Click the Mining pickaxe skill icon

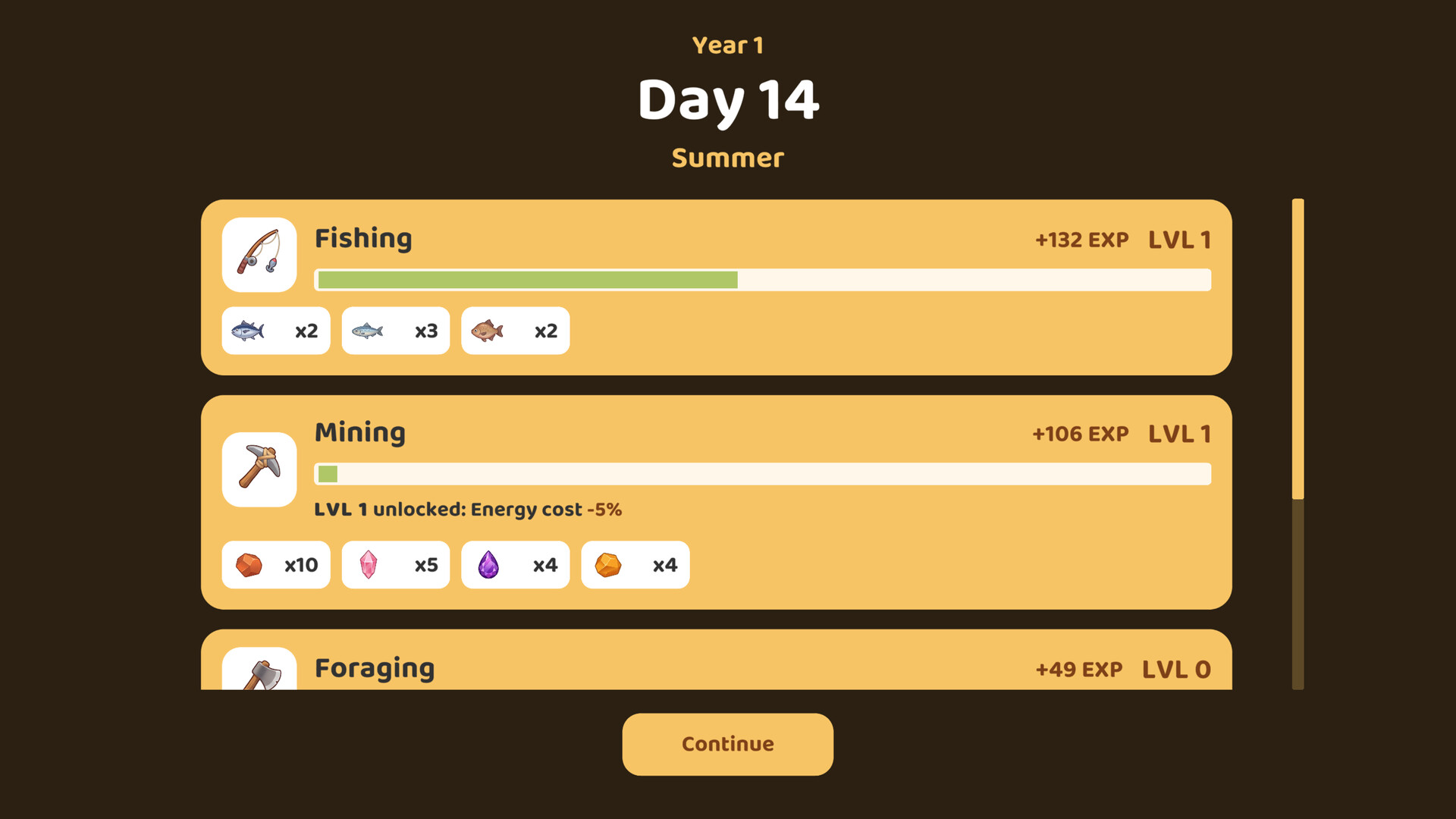coord(259,469)
